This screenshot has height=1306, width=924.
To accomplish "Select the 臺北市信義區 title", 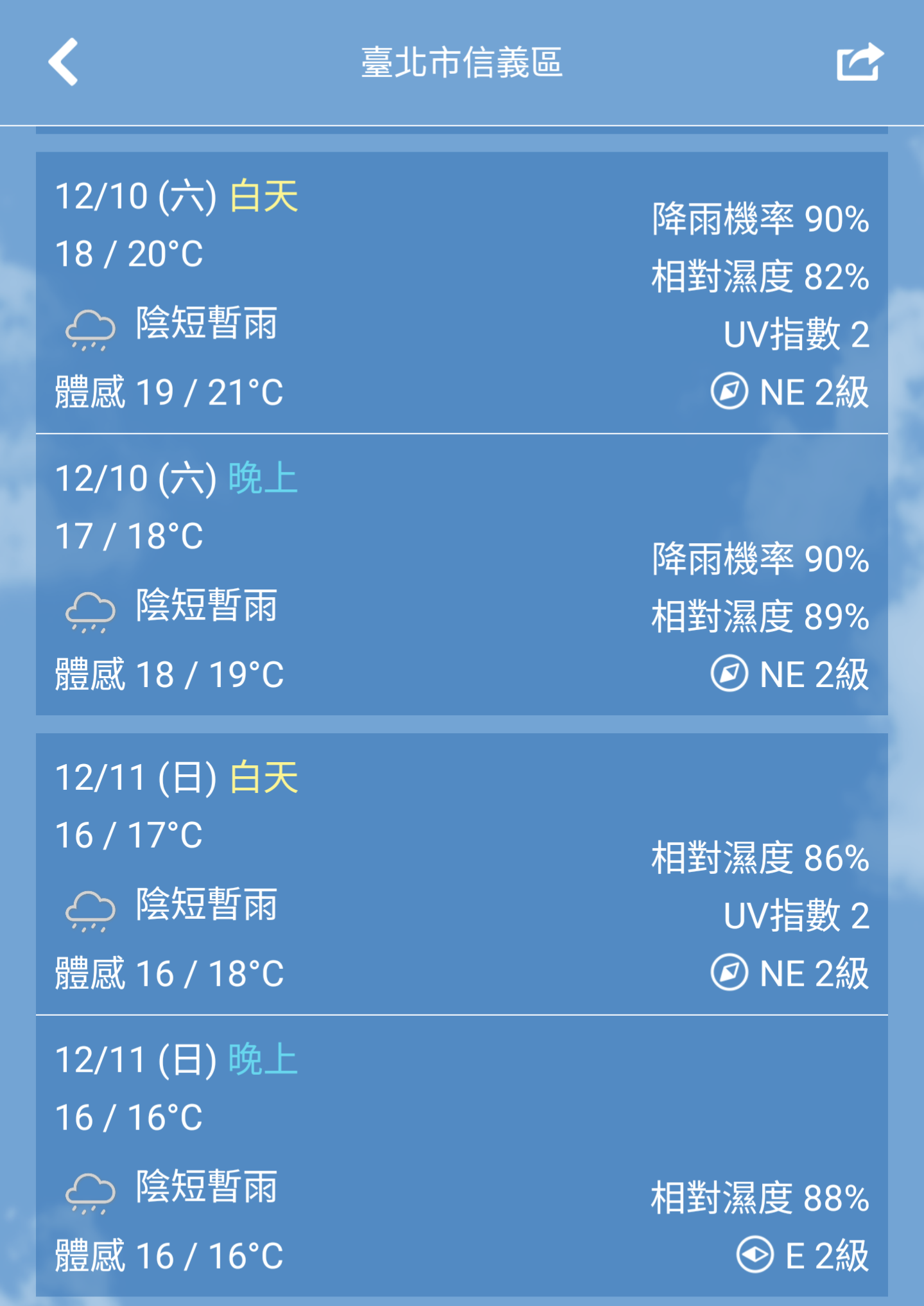I will pyautogui.click(x=462, y=62).
